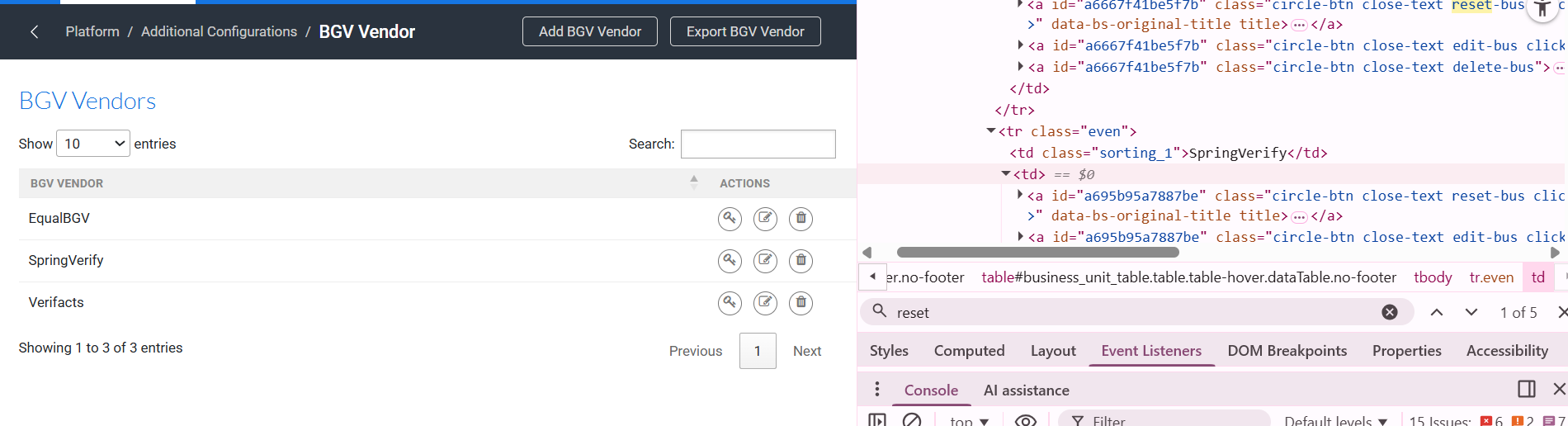Delete the Verifacts vendor

(x=801, y=303)
